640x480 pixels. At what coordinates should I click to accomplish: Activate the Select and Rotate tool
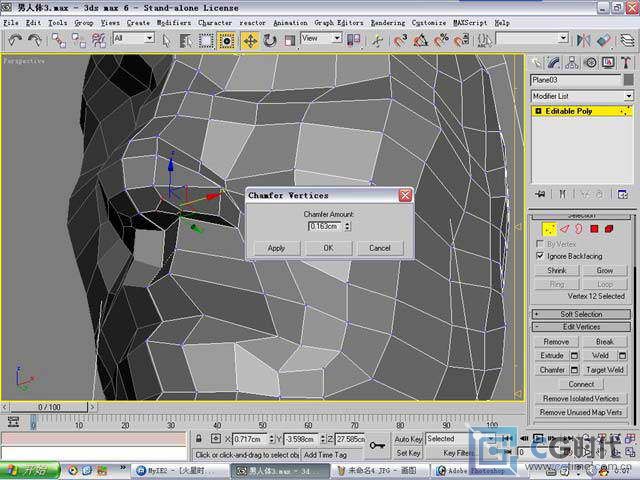click(270, 40)
